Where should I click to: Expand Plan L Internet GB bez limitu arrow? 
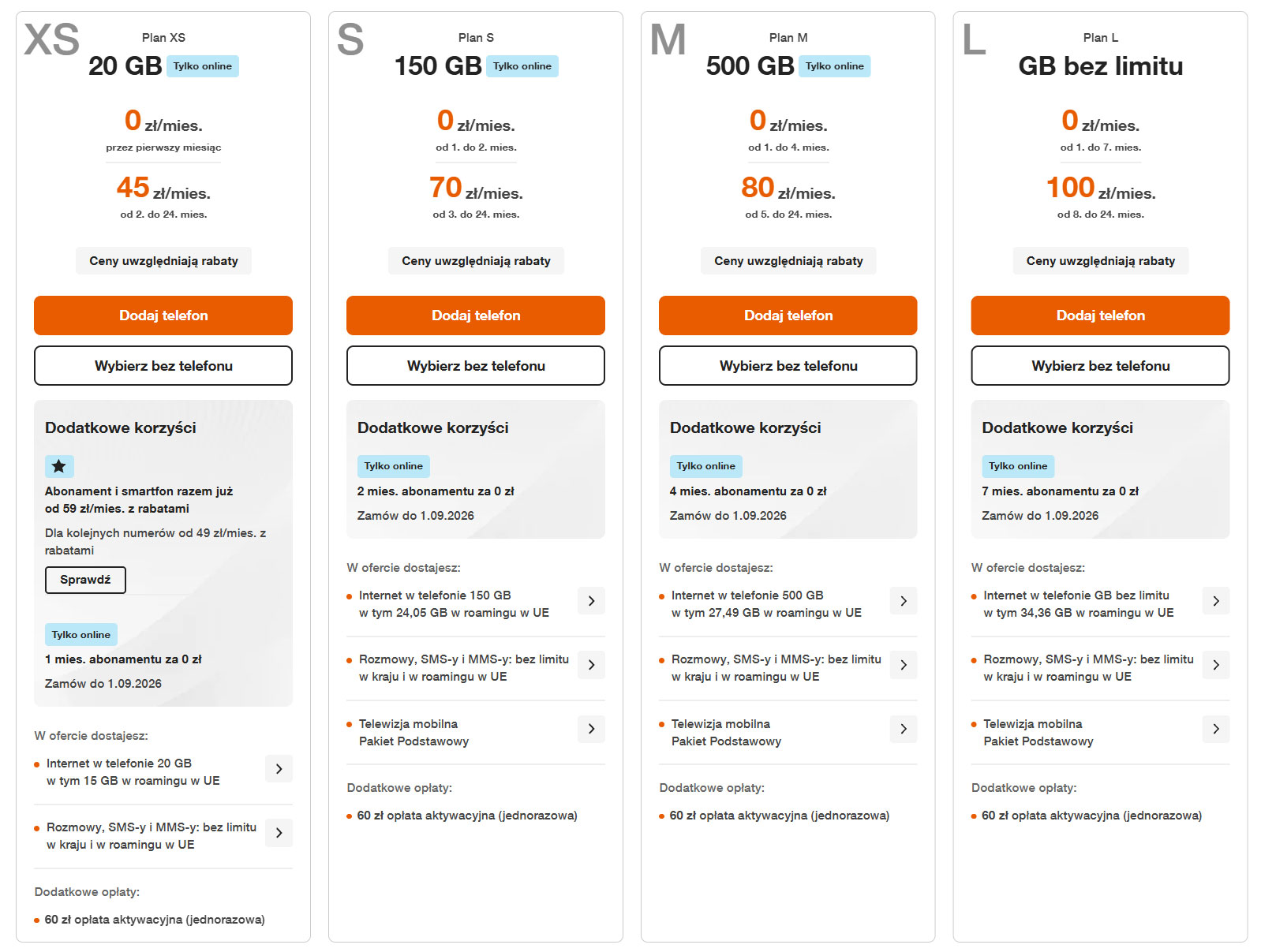[x=1216, y=601]
